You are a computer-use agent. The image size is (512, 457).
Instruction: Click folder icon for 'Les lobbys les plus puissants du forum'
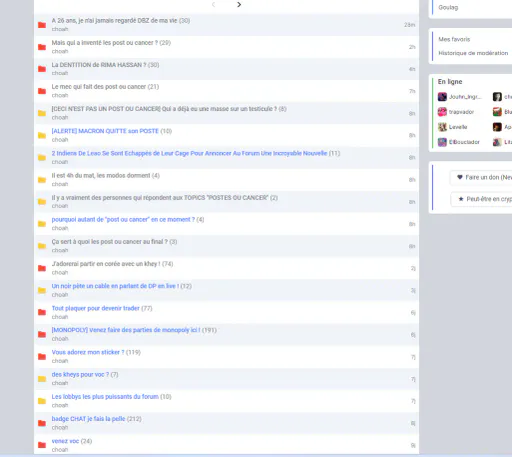(42, 401)
